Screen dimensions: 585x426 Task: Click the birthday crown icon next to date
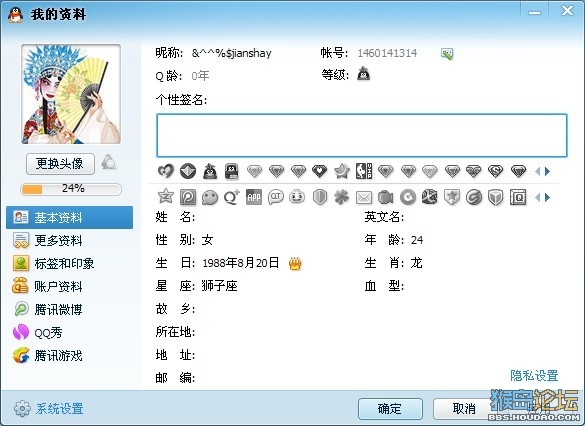(295, 263)
